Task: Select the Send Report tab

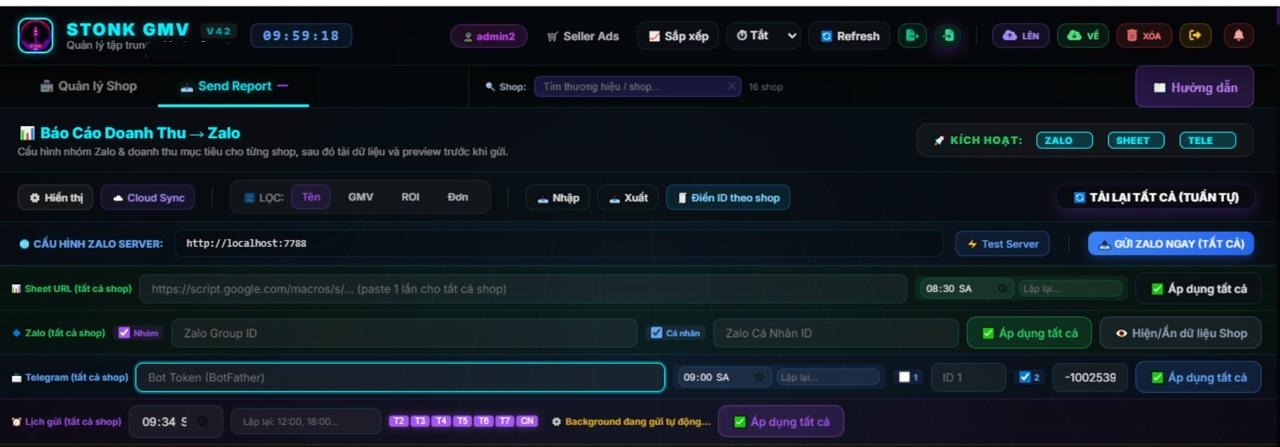Action: tap(234, 86)
